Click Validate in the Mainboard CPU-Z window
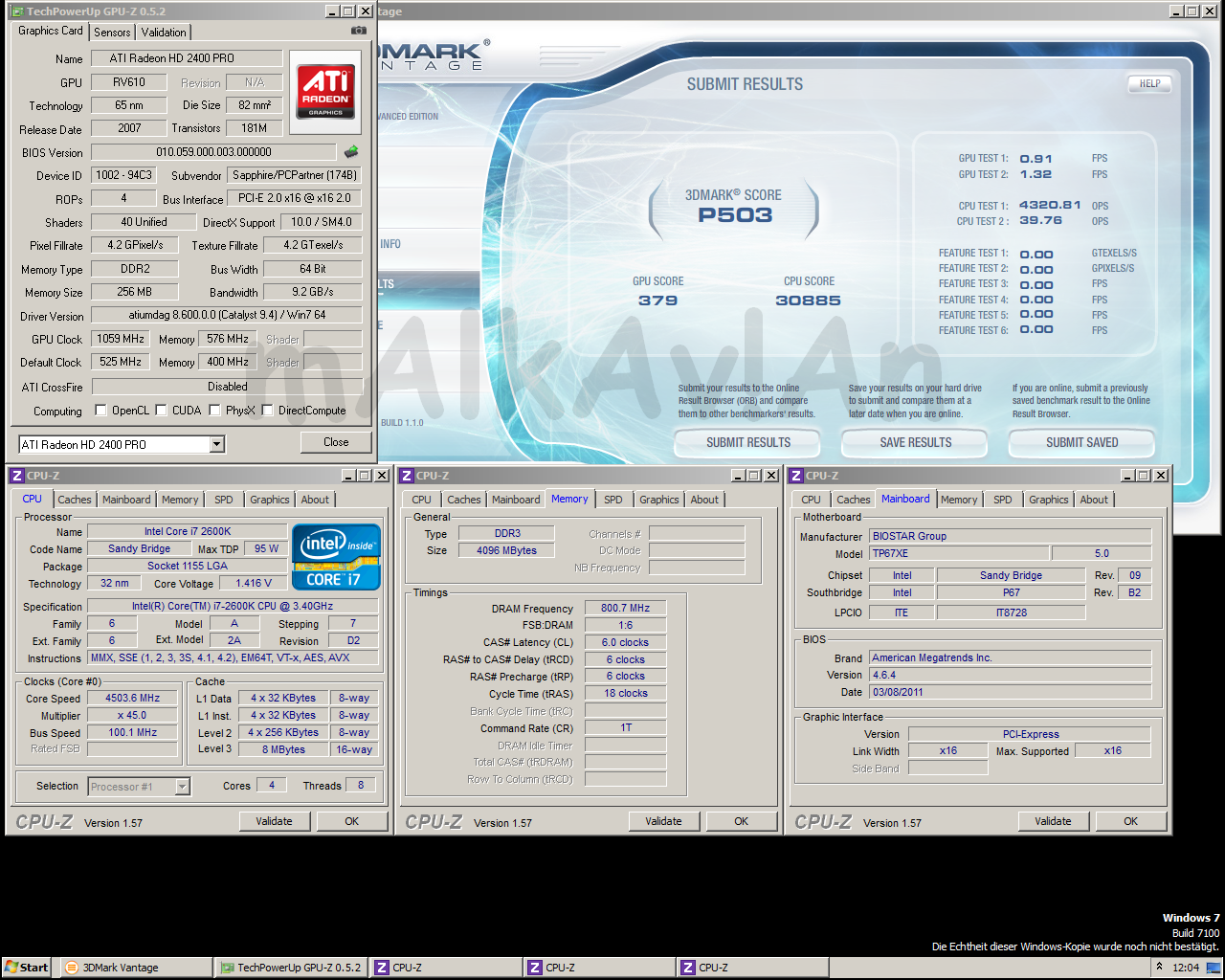The height and width of the screenshot is (980, 1225). [x=1054, y=821]
